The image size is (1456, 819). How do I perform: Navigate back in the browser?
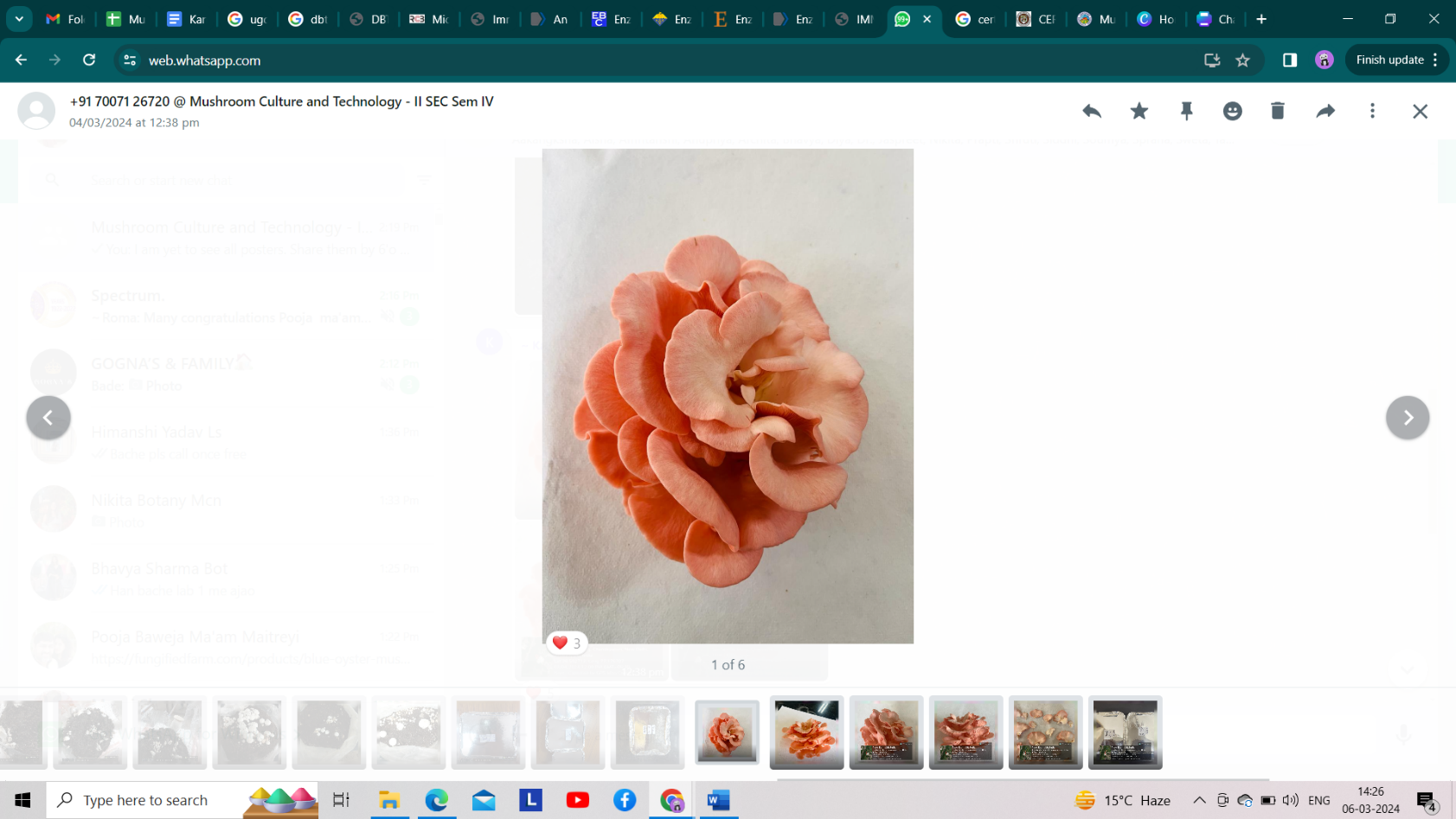(x=21, y=60)
